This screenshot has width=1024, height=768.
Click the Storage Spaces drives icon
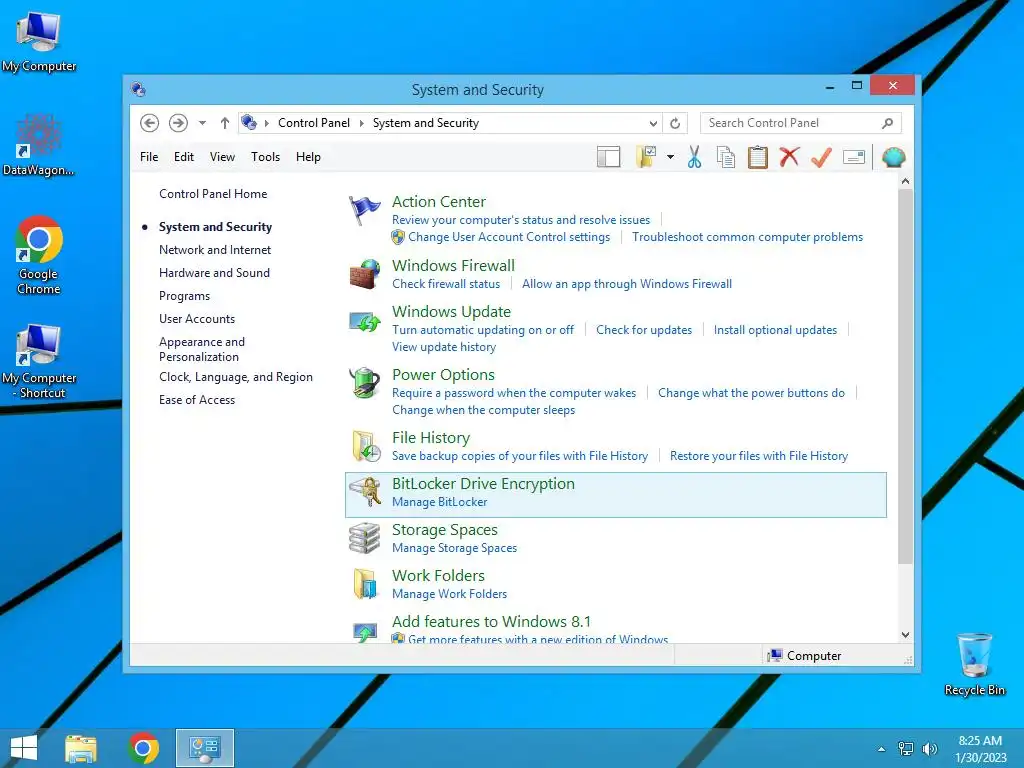click(364, 538)
